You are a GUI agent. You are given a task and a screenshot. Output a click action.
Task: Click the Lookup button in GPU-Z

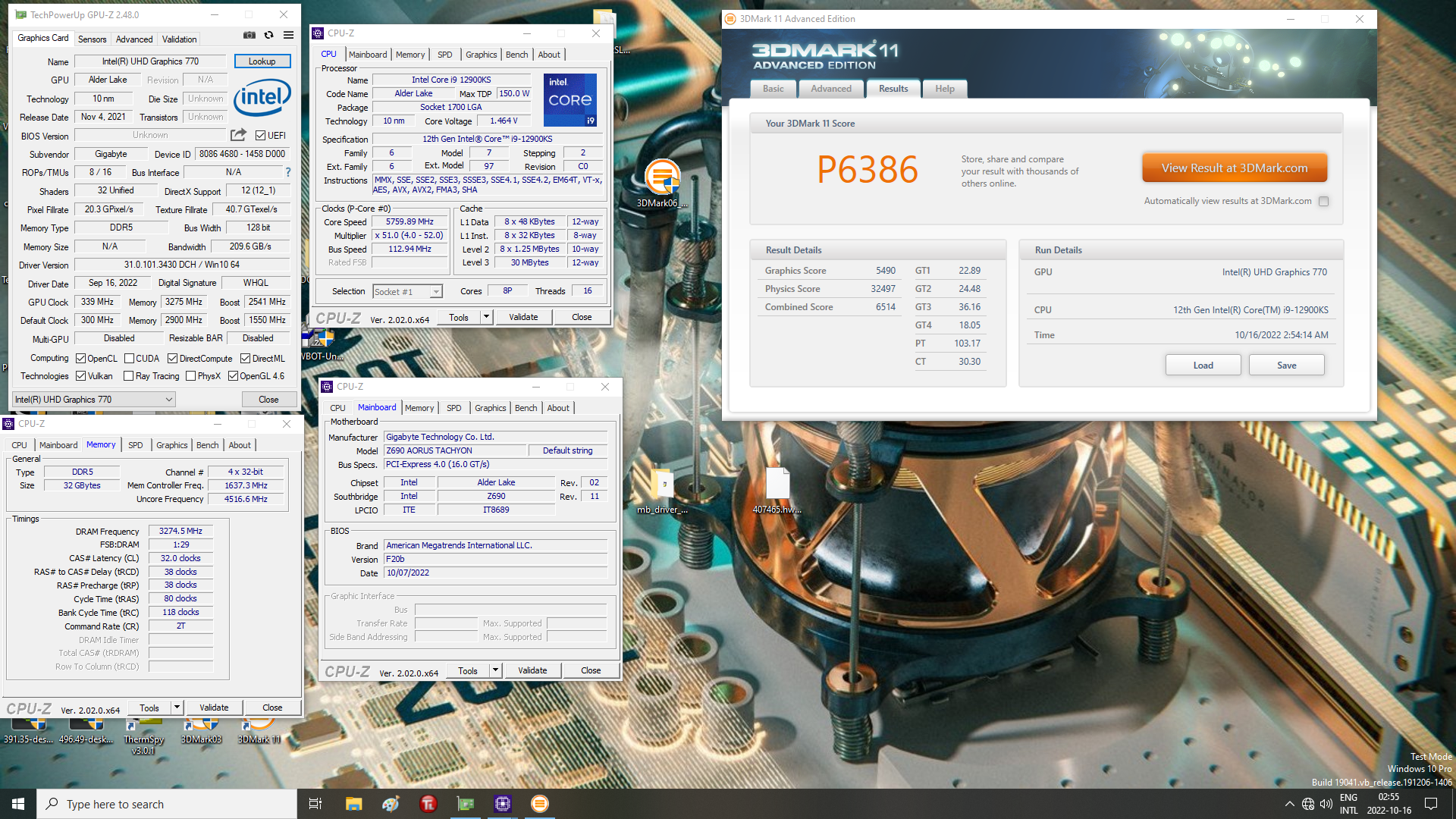coord(262,61)
